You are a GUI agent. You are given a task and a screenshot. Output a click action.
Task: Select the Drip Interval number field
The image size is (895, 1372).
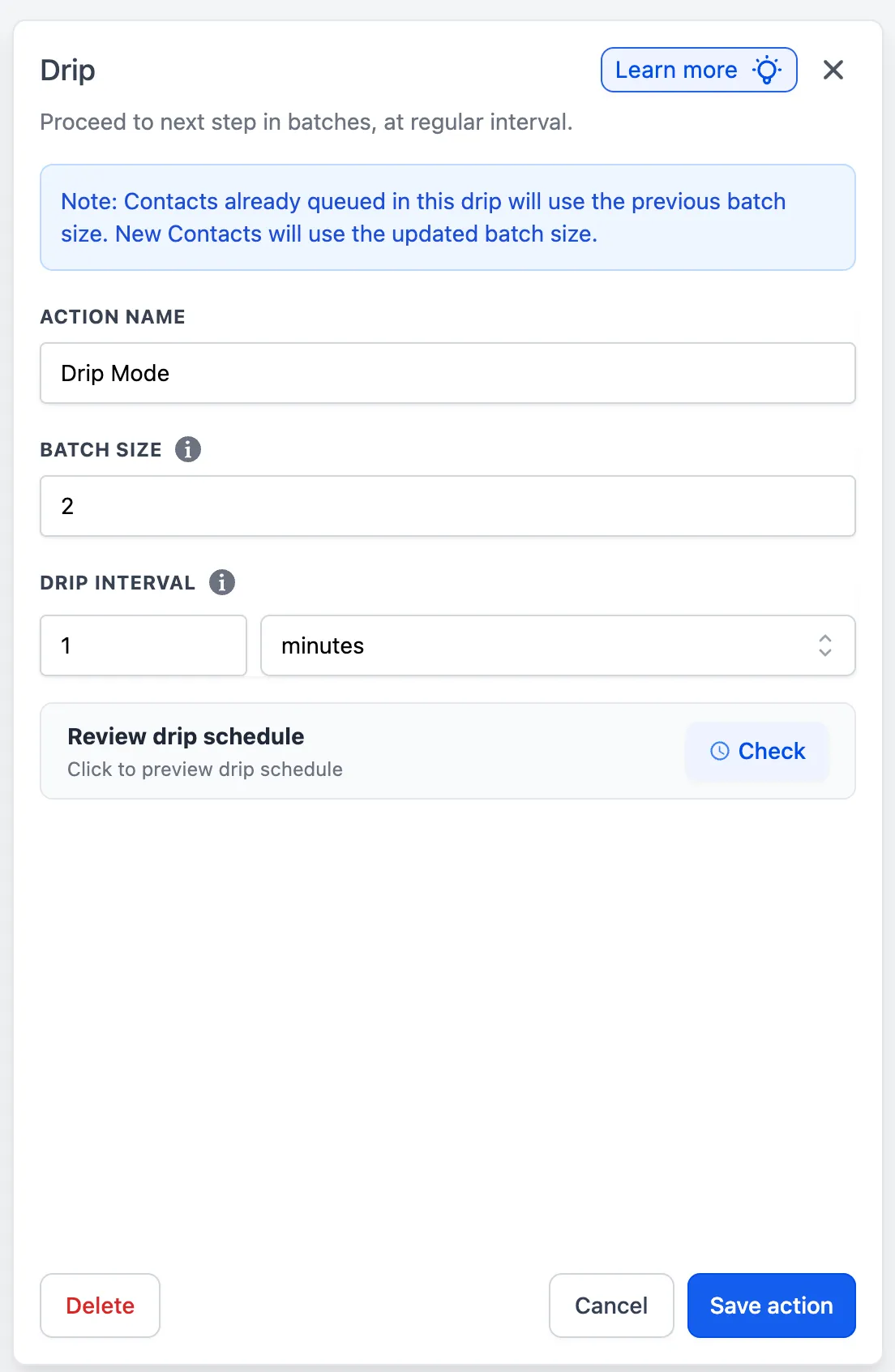pyautogui.click(x=143, y=645)
